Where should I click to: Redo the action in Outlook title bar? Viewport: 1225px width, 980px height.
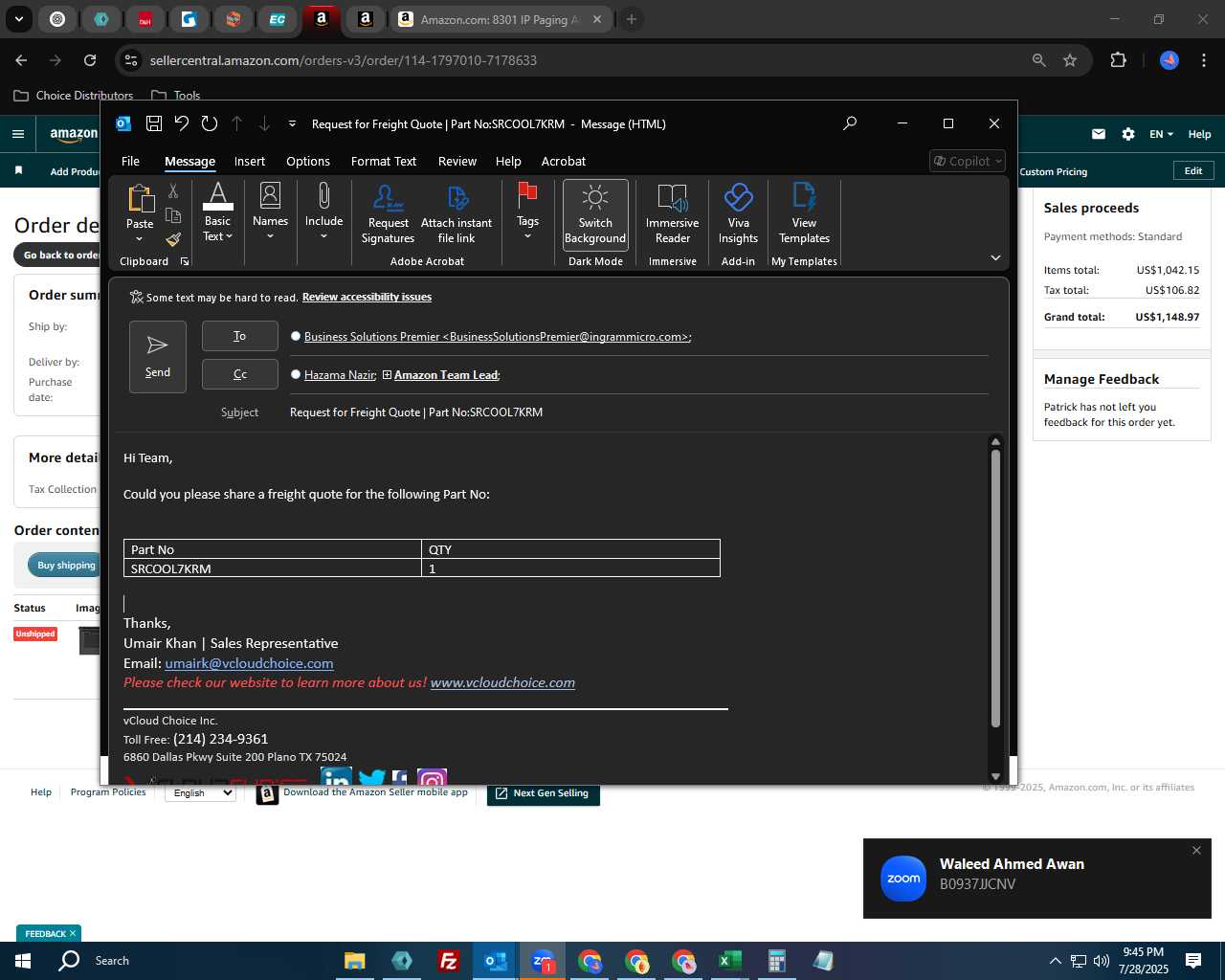(210, 123)
